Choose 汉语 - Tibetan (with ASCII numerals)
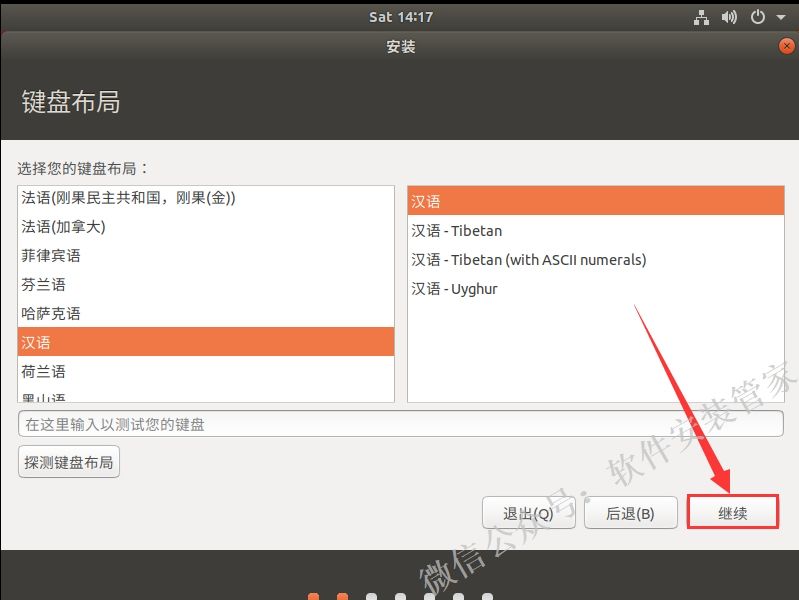The height and width of the screenshot is (600, 799). [x=596, y=259]
